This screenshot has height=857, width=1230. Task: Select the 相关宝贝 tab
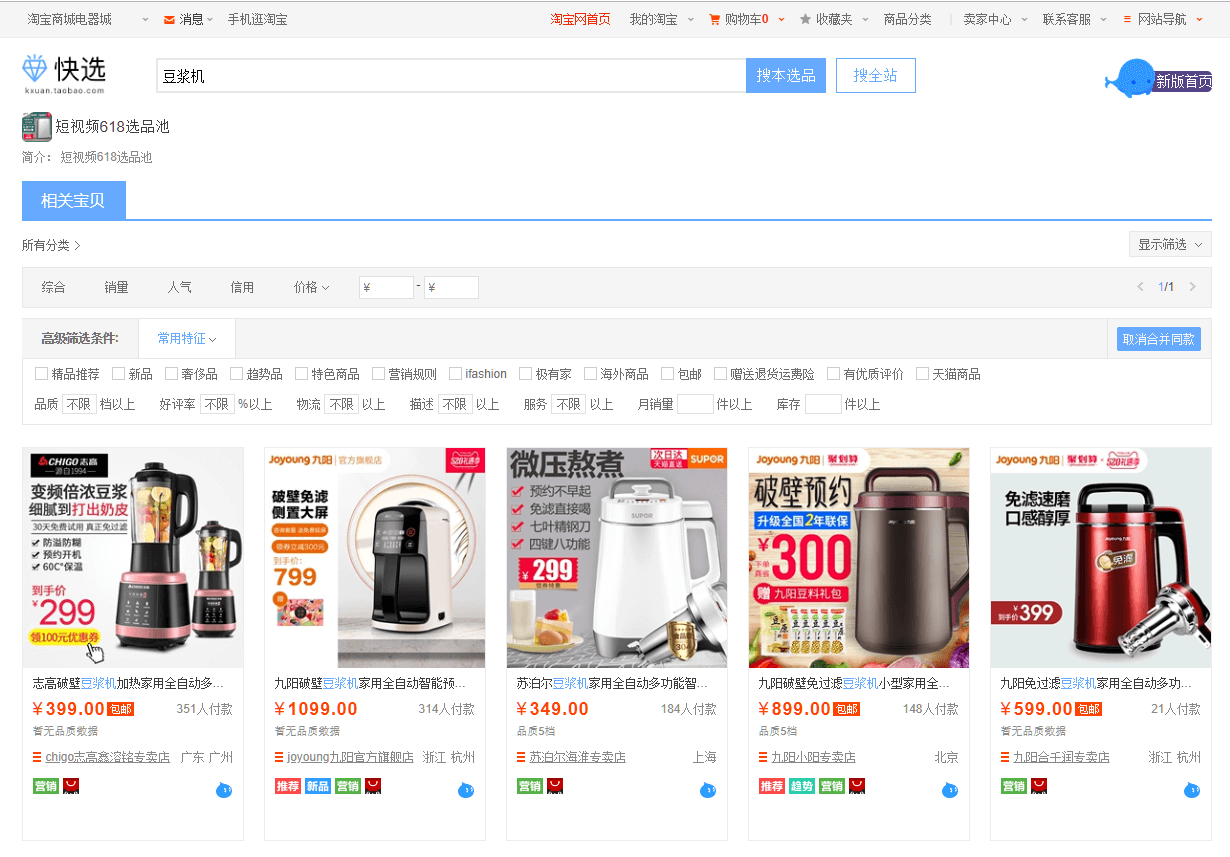coord(73,200)
